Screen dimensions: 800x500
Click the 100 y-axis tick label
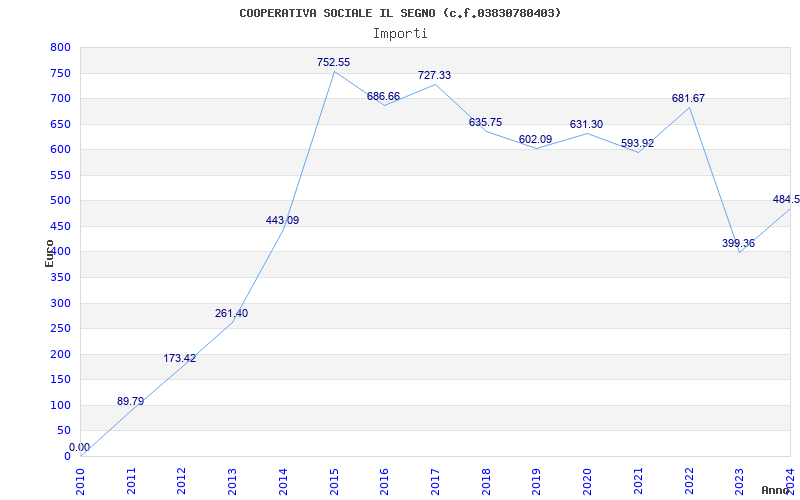(x=60, y=406)
